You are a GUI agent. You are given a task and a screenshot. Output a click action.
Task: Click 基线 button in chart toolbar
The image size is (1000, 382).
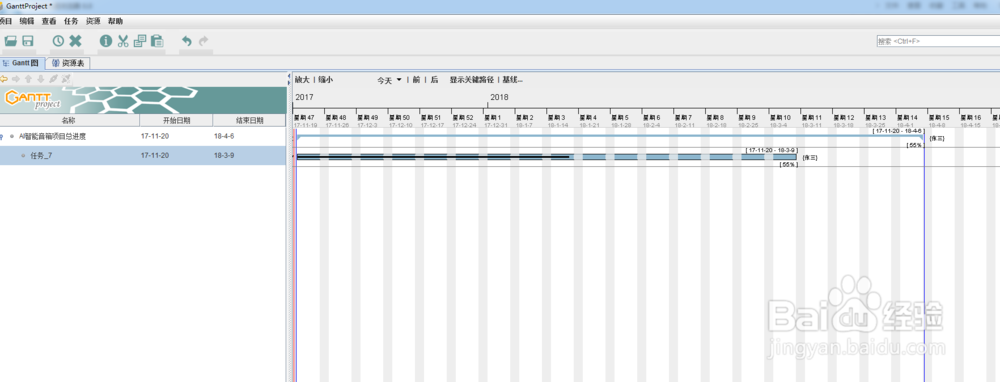[512, 80]
